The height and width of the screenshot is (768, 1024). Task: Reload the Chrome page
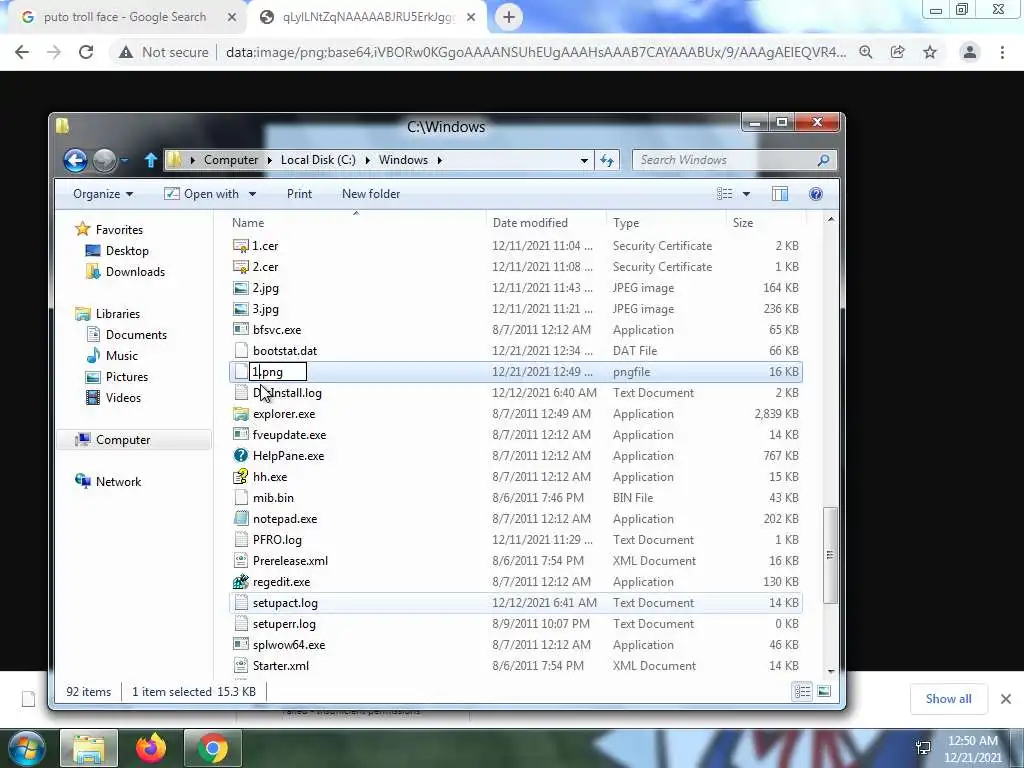tap(86, 52)
